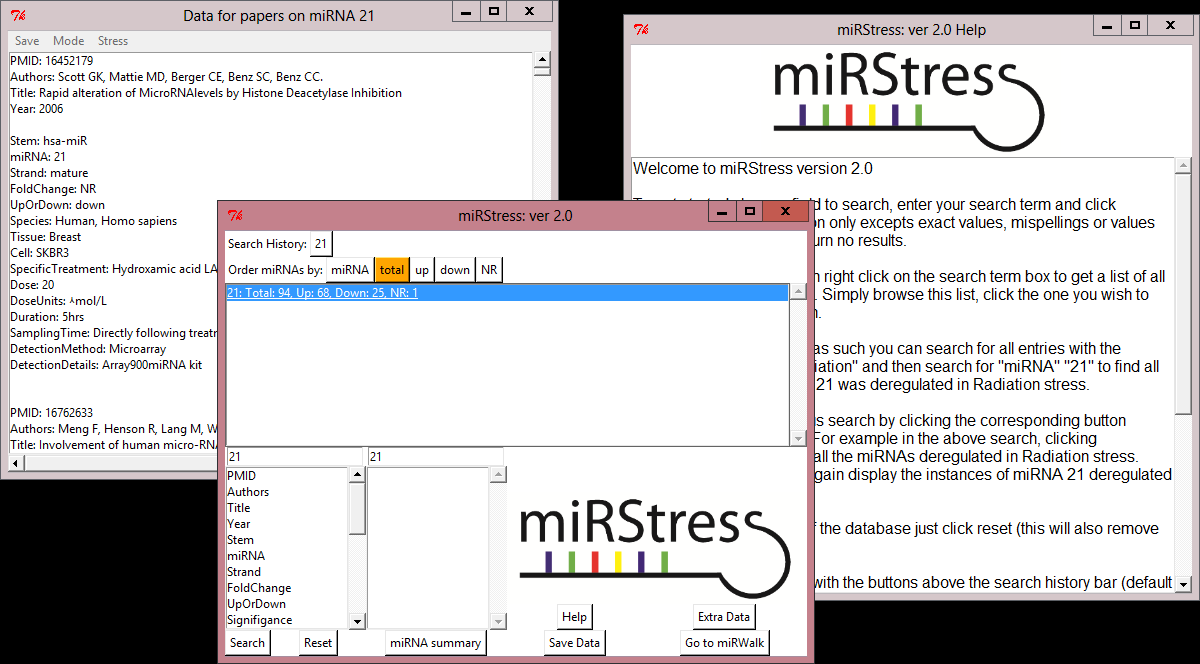This screenshot has height=664, width=1200.
Task: Enable sorting results by "down"
Action: click(454, 269)
